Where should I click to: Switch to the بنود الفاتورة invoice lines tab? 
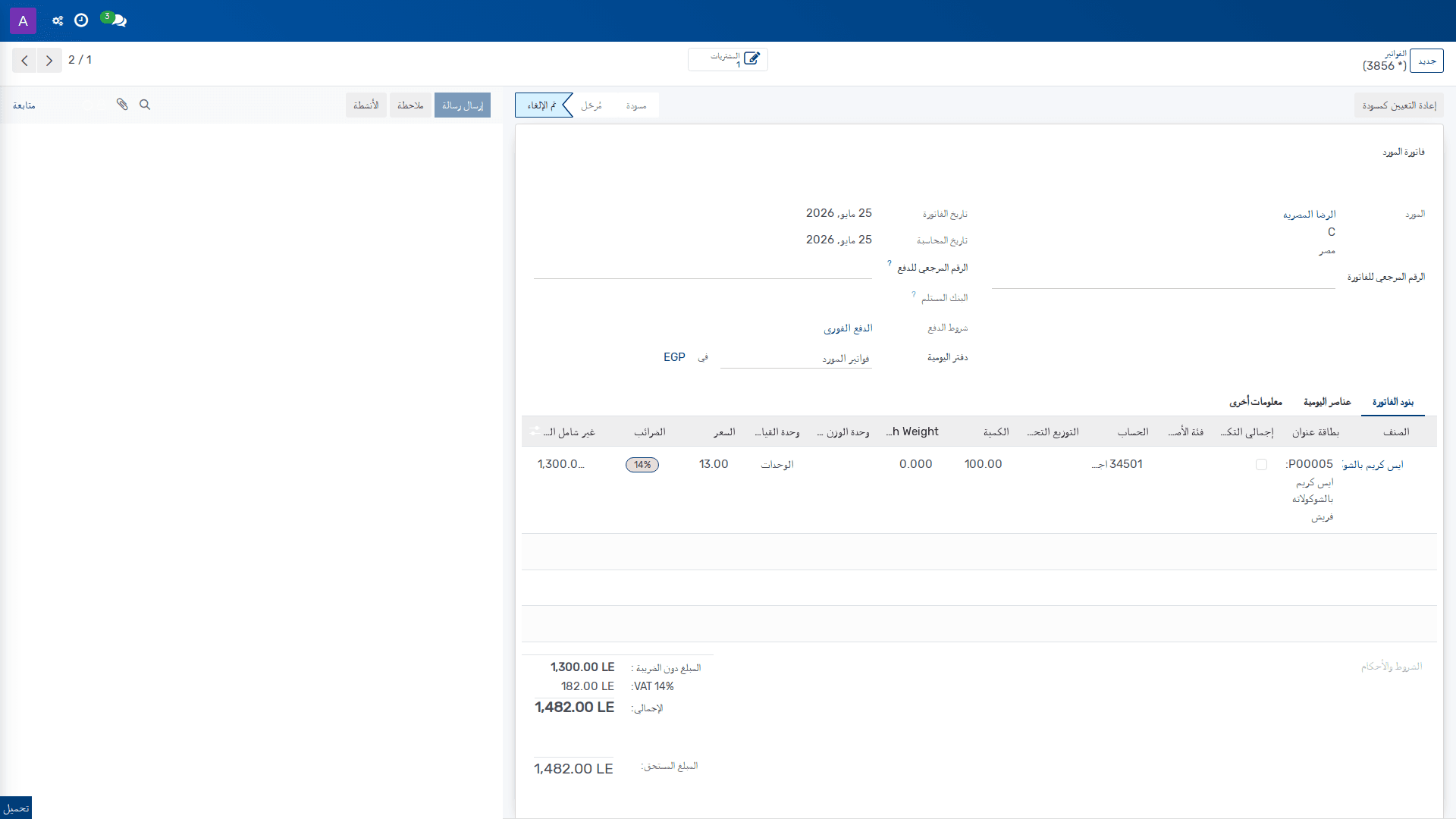tap(1393, 402)
